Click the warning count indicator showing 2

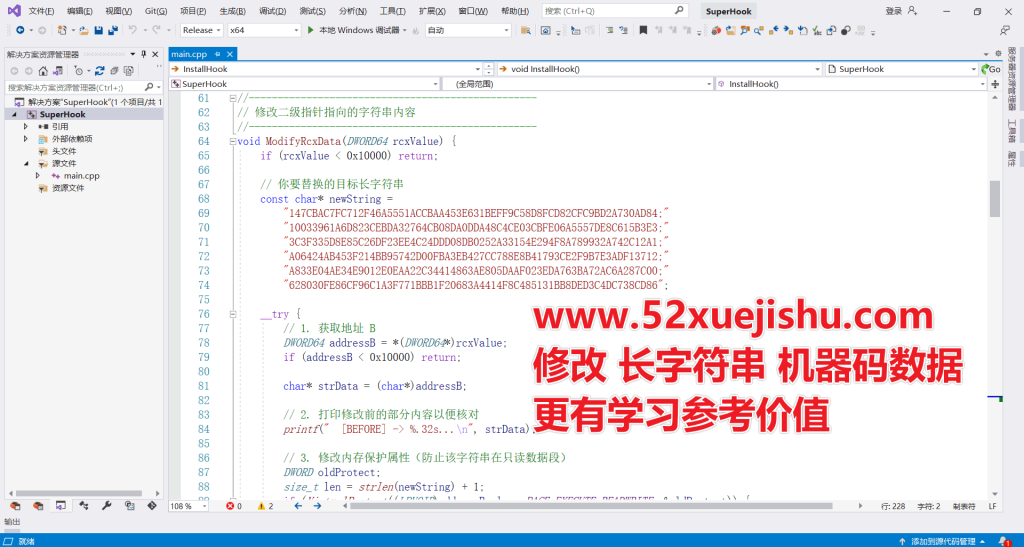click(265, 506)
